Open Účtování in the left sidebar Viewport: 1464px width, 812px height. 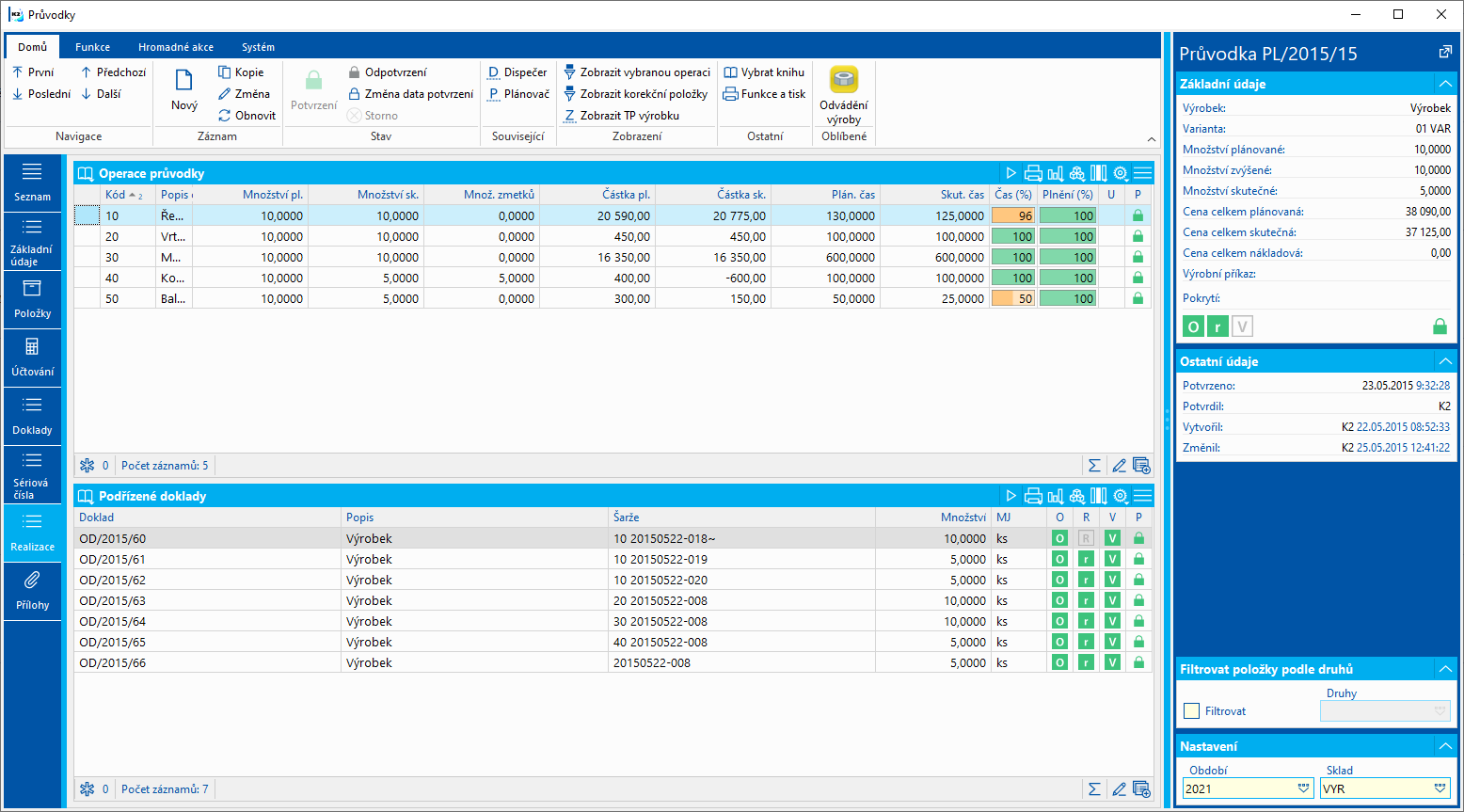click(x=33, y=357)
